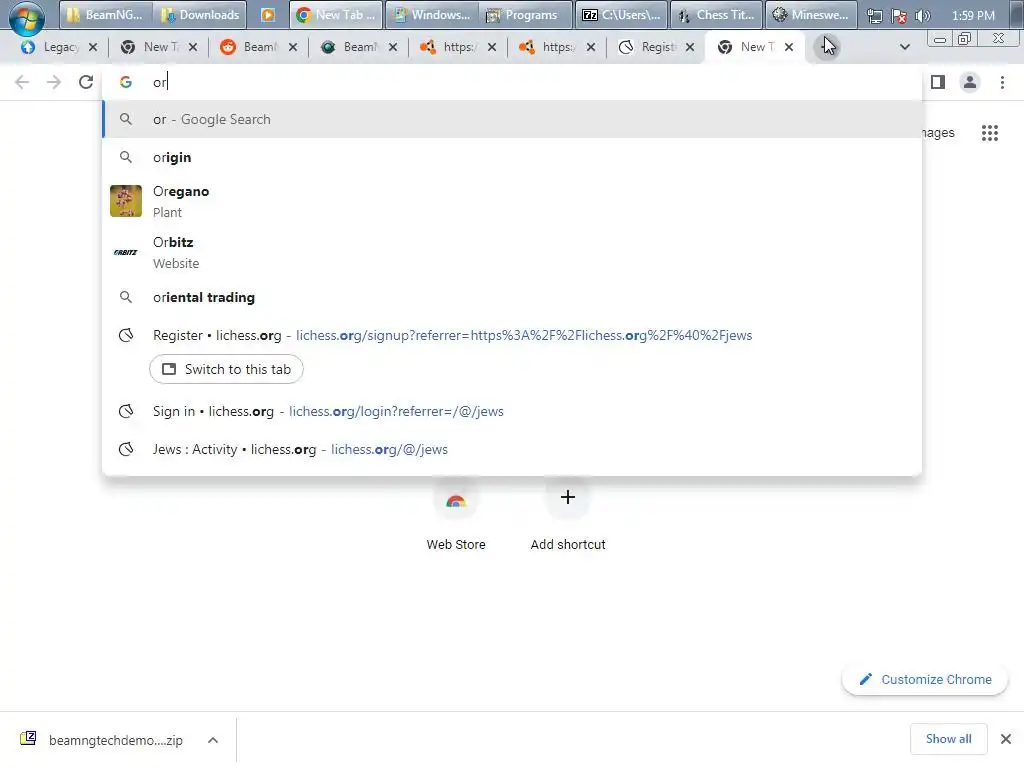The image size is (1024, 768).
Task: Close the Reddit BeamNG tab
Action: click(x=293, y=47)
